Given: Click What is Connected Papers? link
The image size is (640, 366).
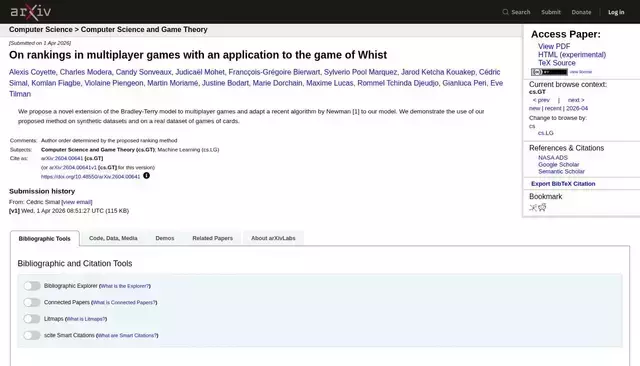Looking at the screenshot, I should (124, 302).
